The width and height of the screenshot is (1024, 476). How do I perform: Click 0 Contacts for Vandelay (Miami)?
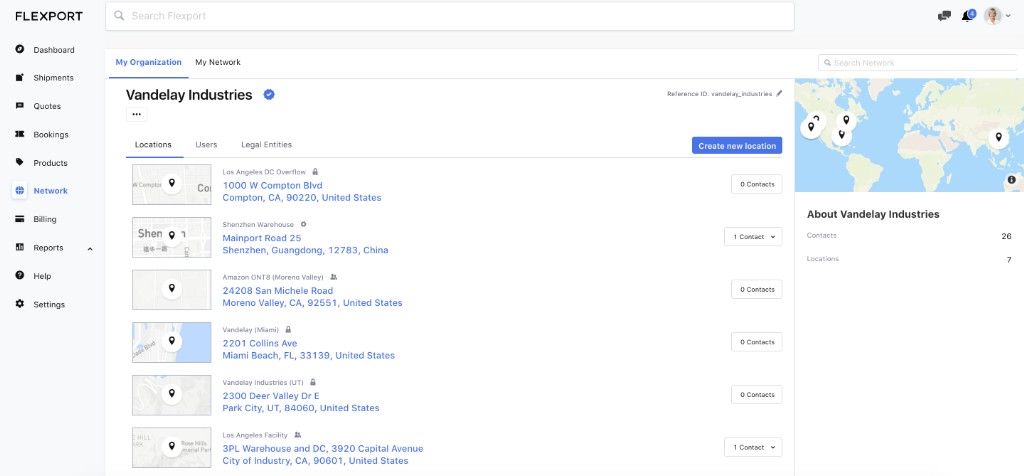pos(756,341)
